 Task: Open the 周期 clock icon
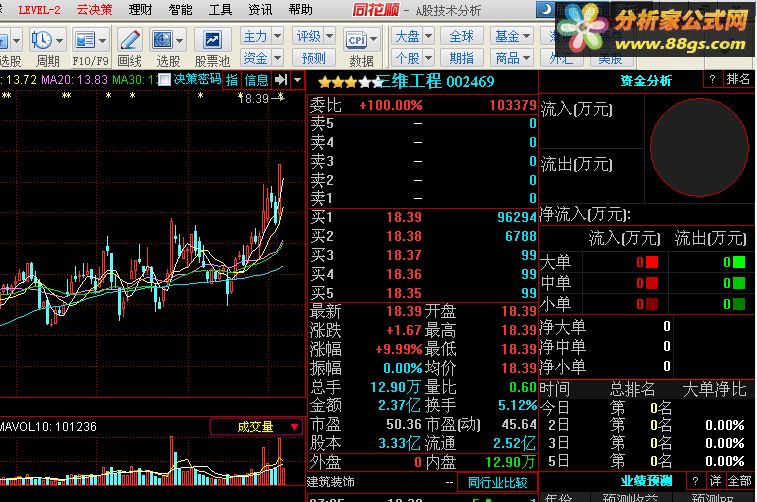(x=42, y=40)
